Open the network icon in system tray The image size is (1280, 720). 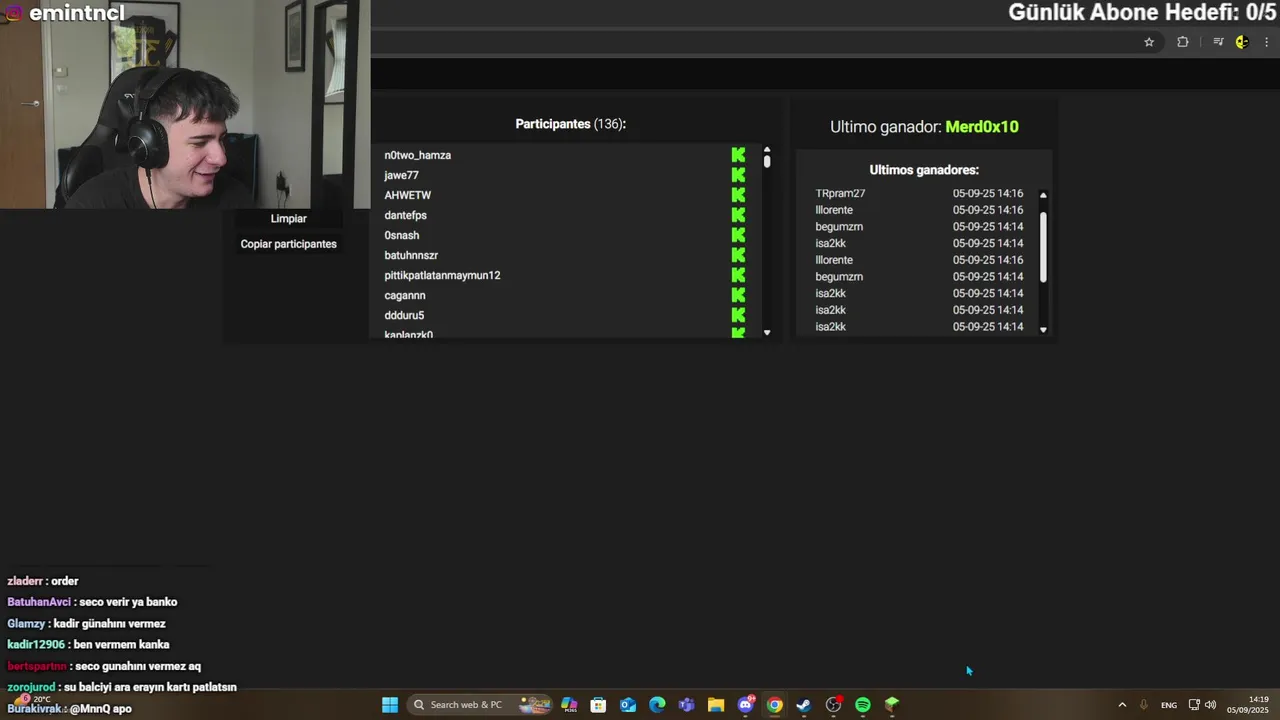1194,705
